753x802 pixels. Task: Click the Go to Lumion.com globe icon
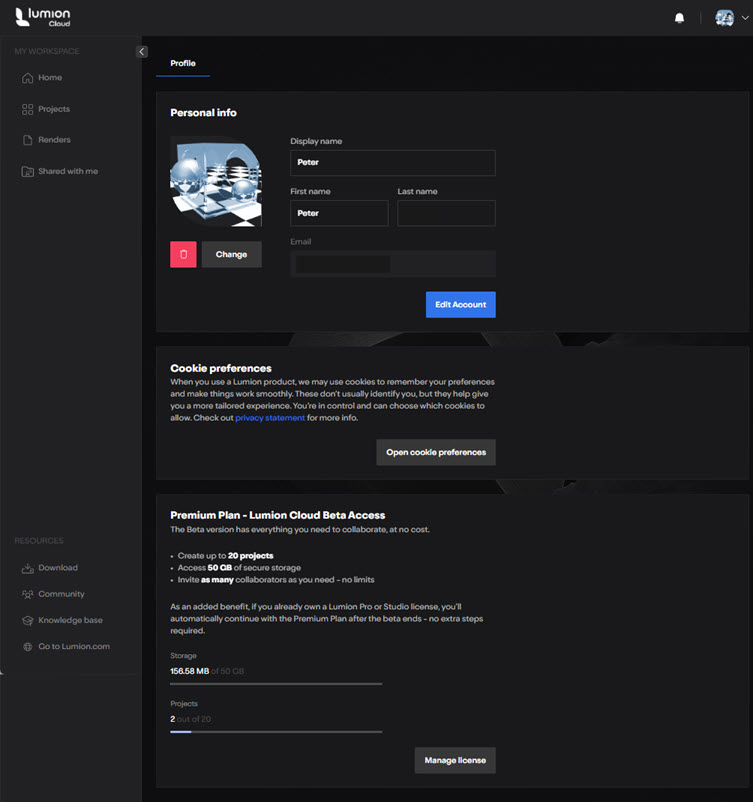(28, 647)
